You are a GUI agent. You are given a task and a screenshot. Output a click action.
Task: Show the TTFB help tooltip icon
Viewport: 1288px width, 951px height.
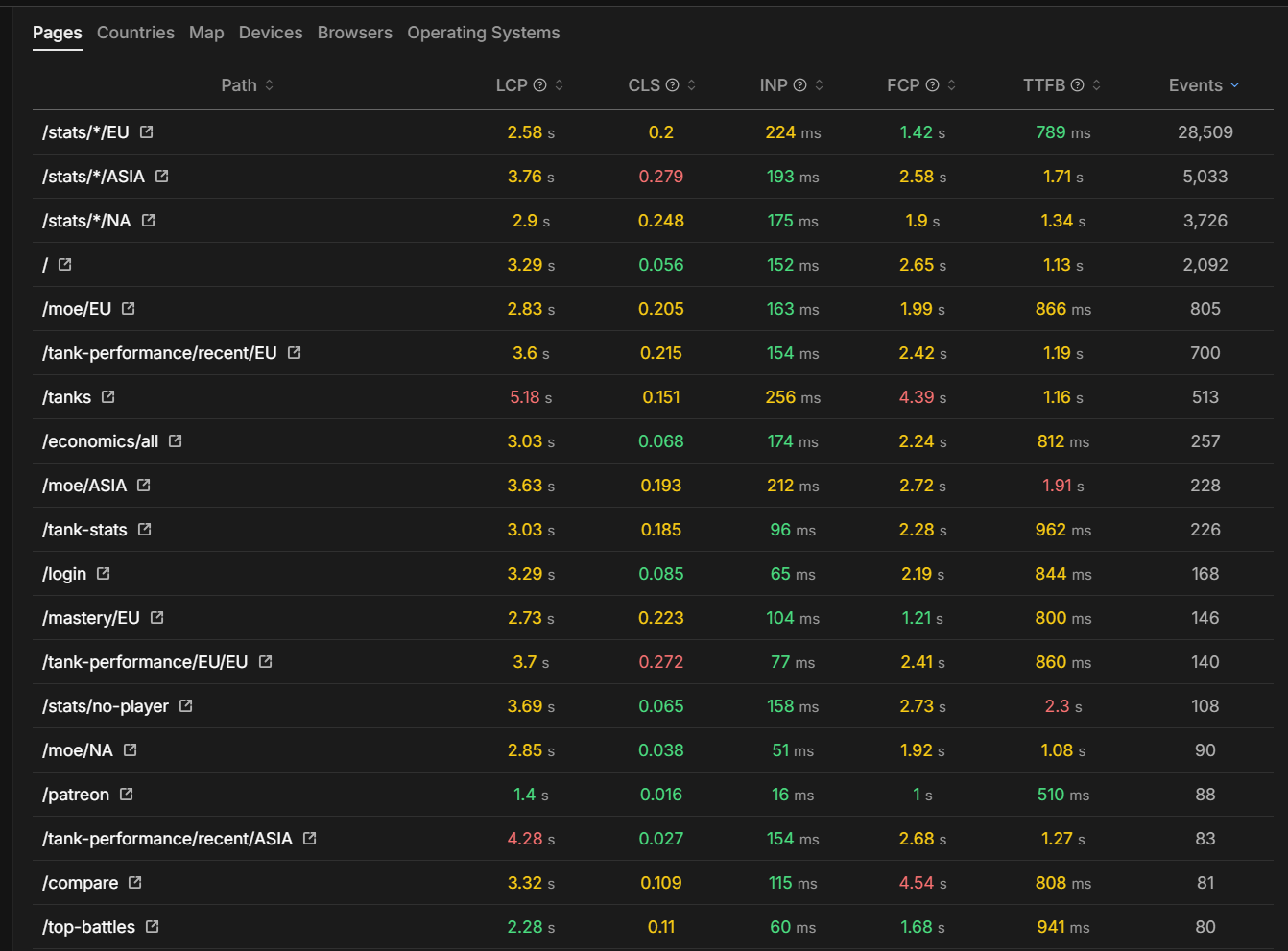click(x=1078, y=85)
